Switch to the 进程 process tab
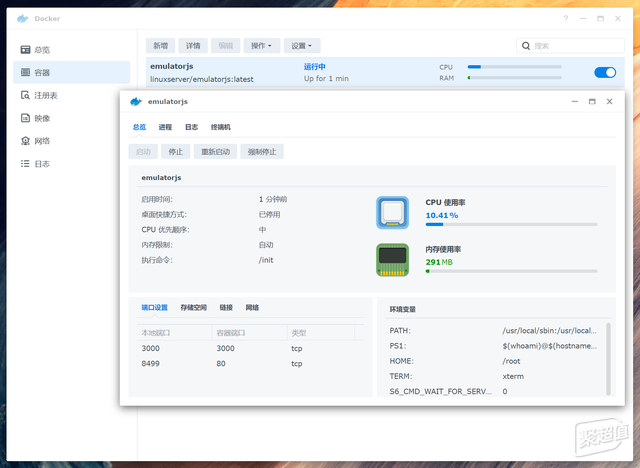Image resolution: width=640 pixels, height=468 pixels. (x=165, y=127)
